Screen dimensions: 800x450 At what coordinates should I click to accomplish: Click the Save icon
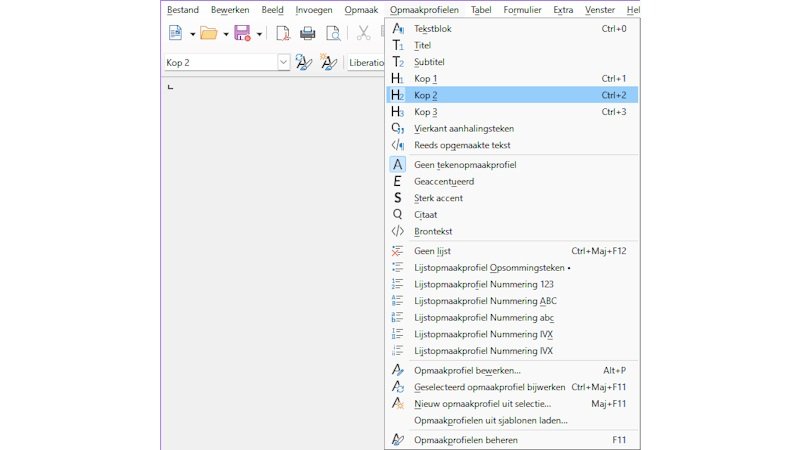pos(242,33)
